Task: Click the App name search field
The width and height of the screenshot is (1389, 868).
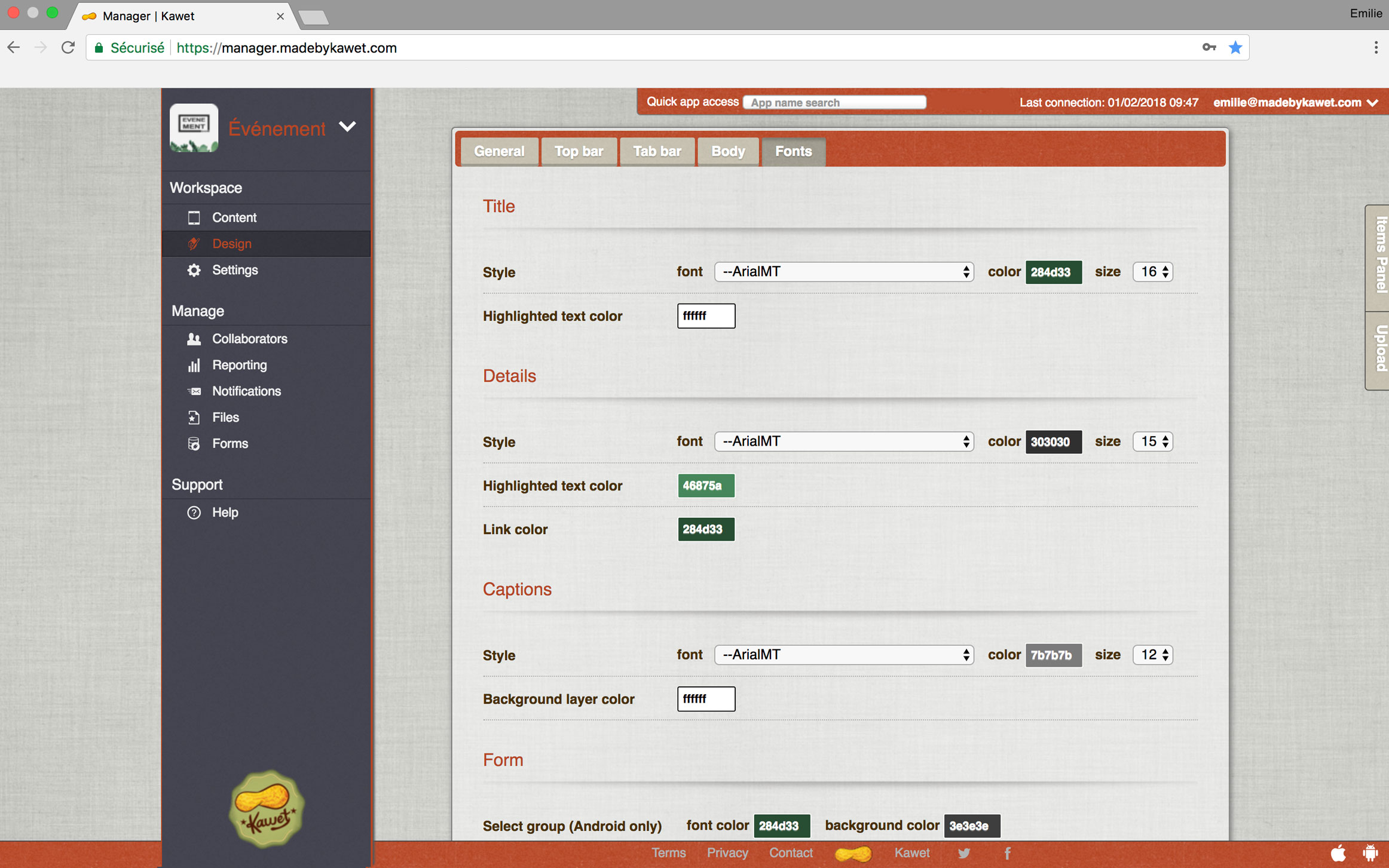Action: pos(834,103)
